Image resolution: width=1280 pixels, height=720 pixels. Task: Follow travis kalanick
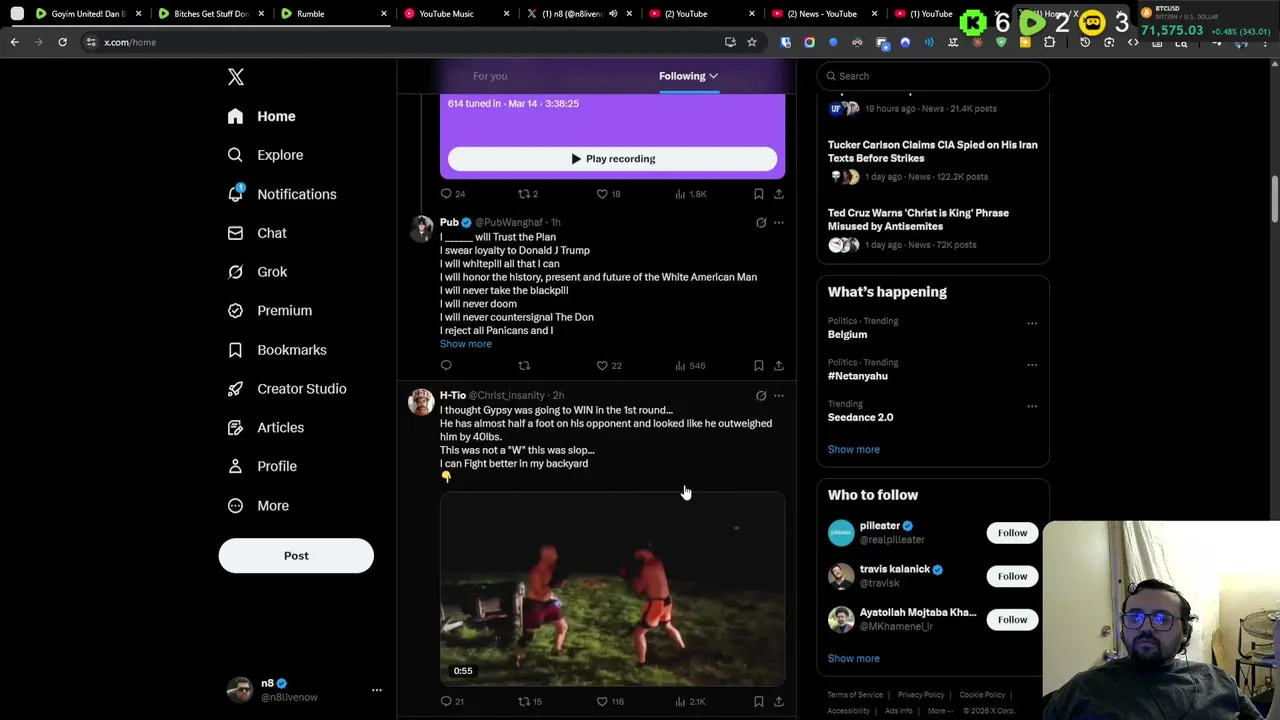click(x=1012, y=576)
